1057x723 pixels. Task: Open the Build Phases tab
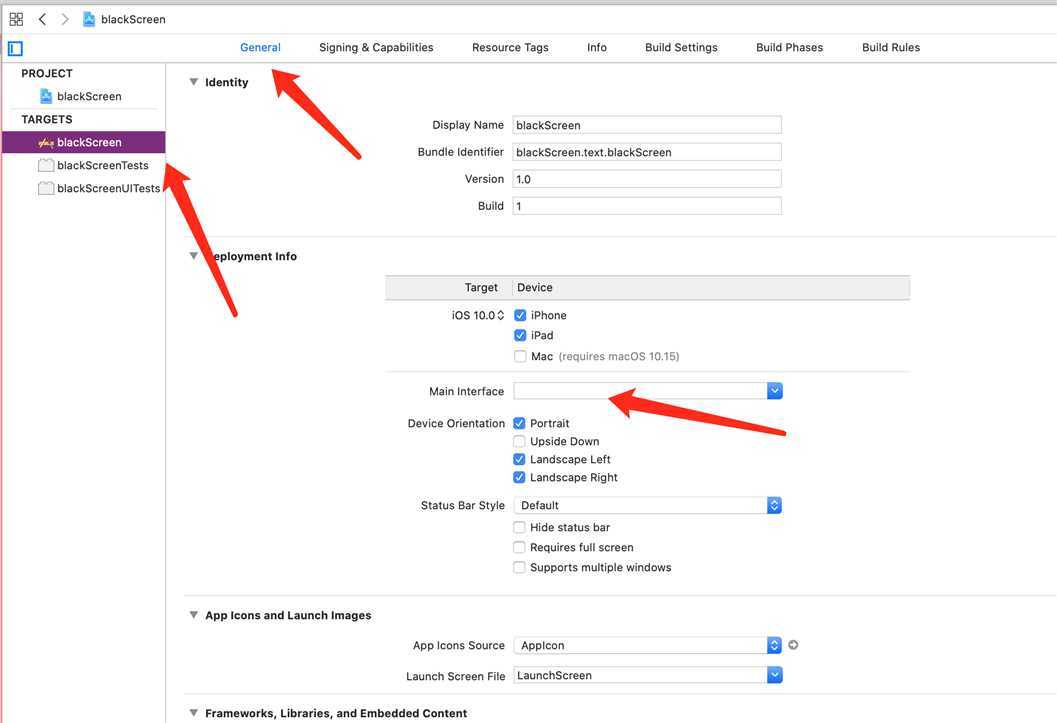pos(789,47)
